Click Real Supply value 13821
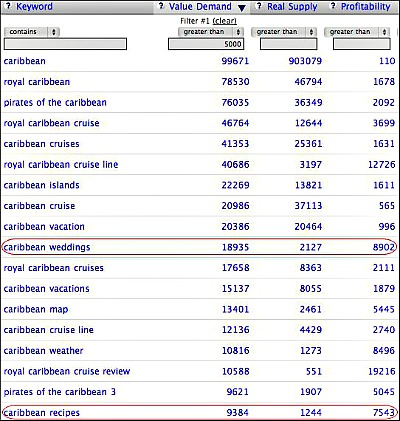The image size is (400, 421). [x=308, y=185]
